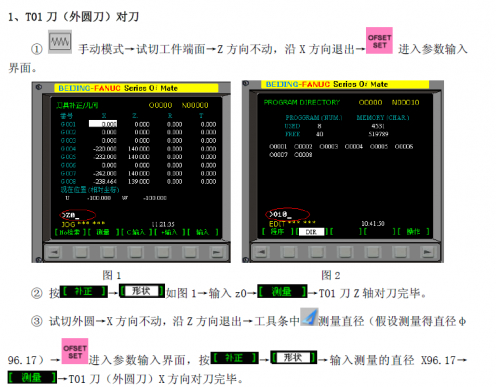Select the +输入 softkey in the offset screen

pos(169,232)
